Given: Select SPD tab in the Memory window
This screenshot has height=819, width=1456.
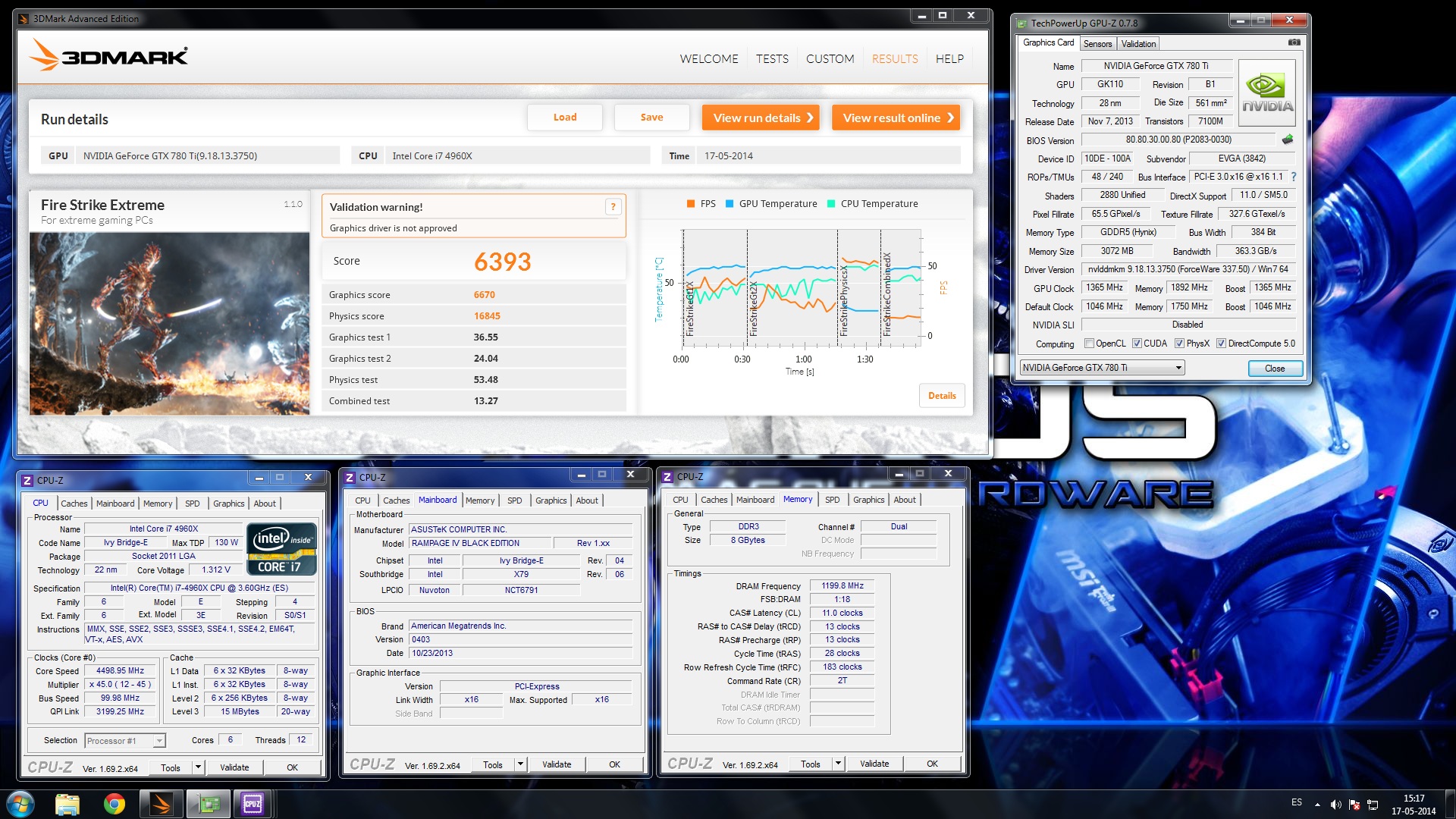Looking at the screenshot, I should click(832, 500).
